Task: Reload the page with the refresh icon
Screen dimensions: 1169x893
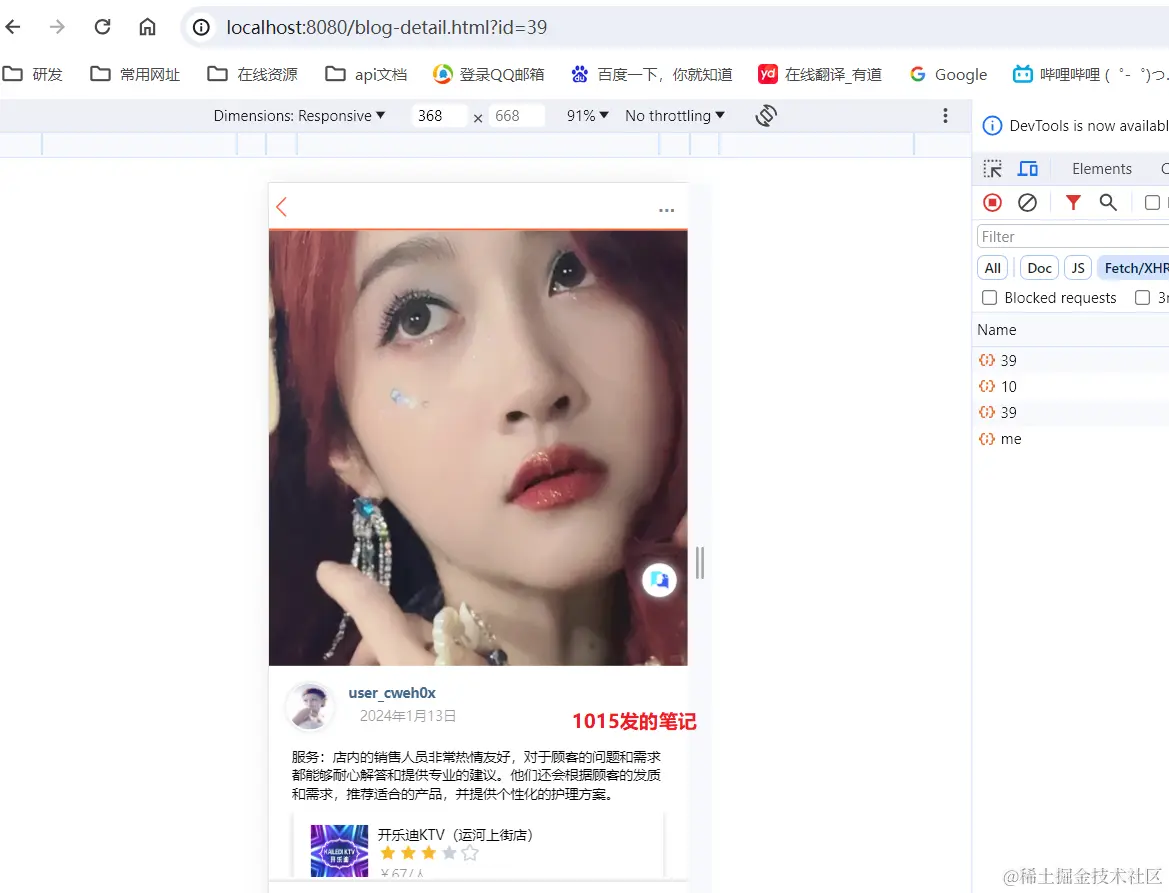Action: (102, 28)
